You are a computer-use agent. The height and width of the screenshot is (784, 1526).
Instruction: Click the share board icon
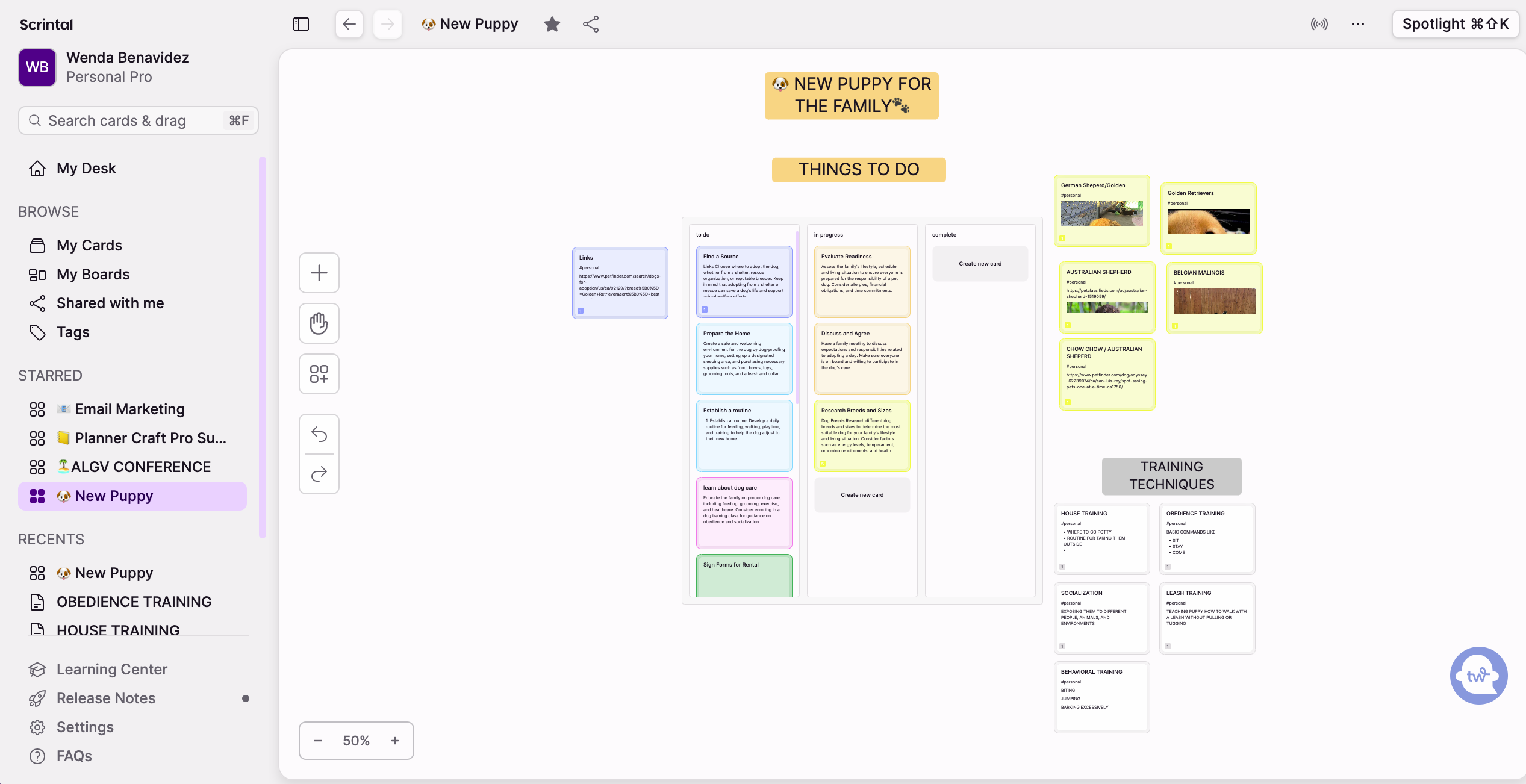pos(591,24)
